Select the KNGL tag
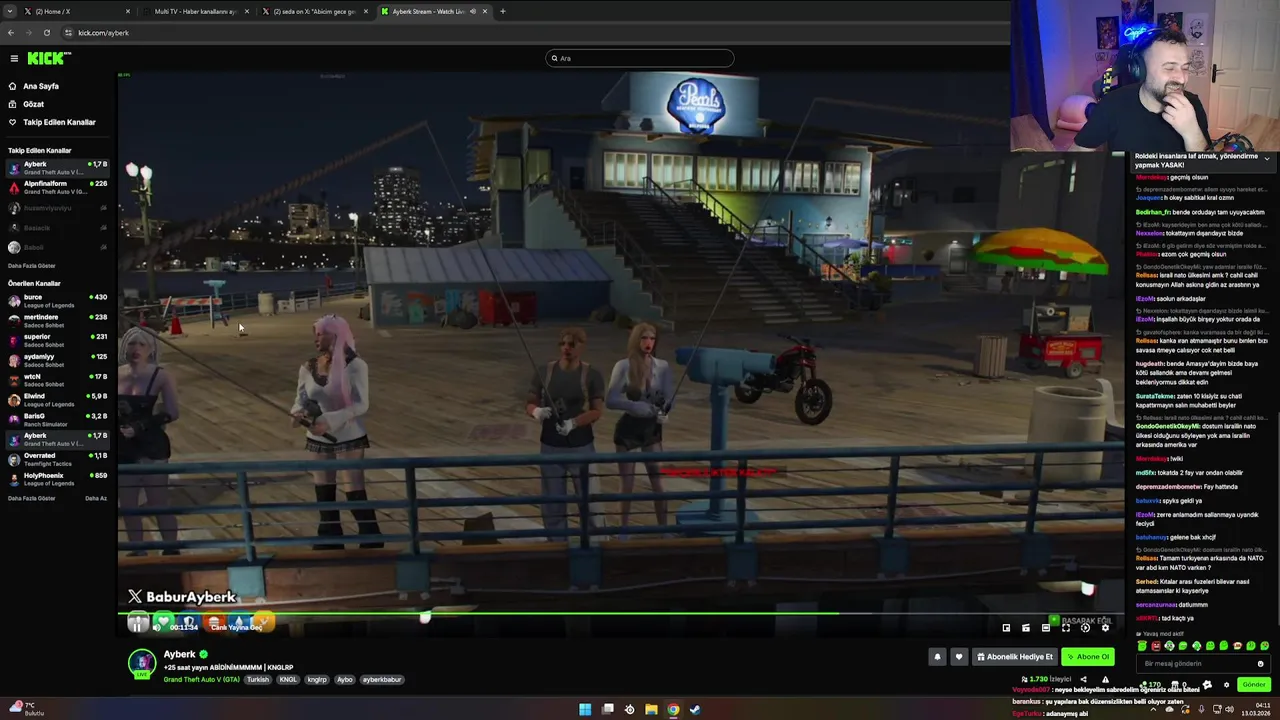 pyautogui.click(x=288, y=680)
